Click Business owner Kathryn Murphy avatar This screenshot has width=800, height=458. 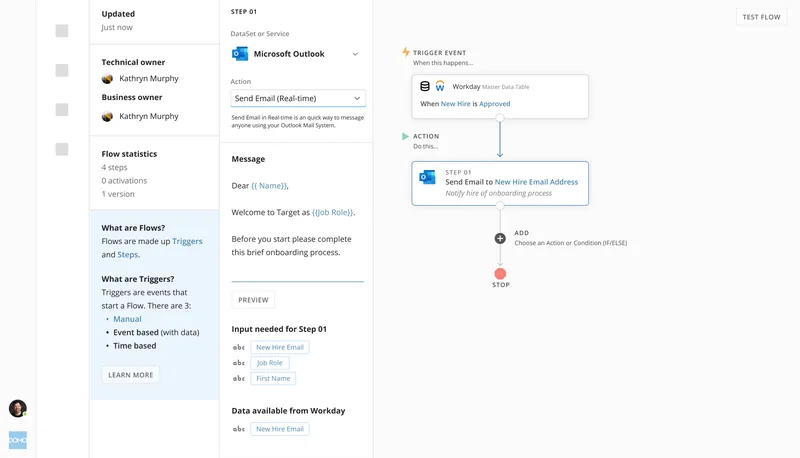coord(107,116)
